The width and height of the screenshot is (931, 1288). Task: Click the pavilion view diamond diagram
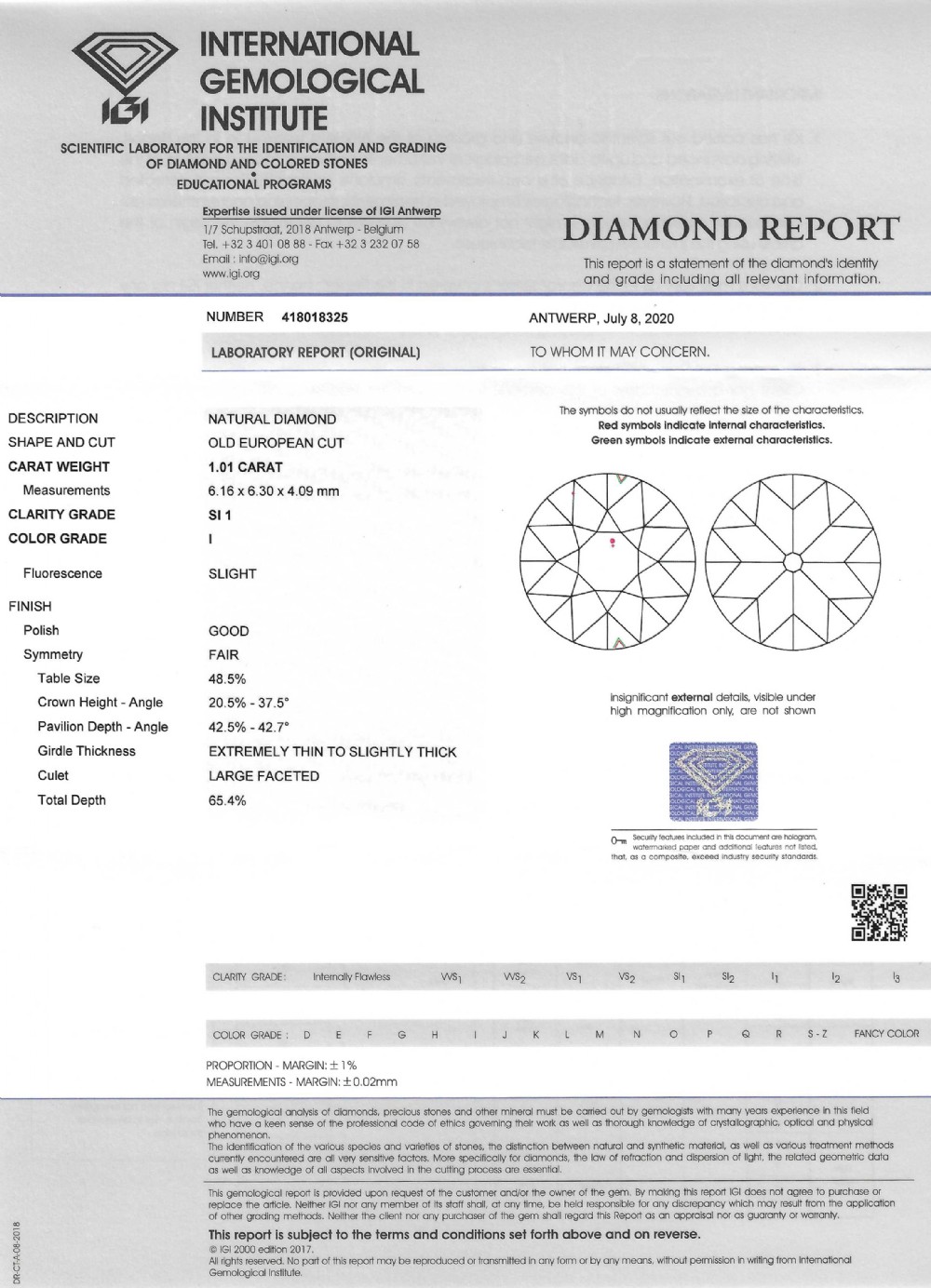tap(793, 561)
